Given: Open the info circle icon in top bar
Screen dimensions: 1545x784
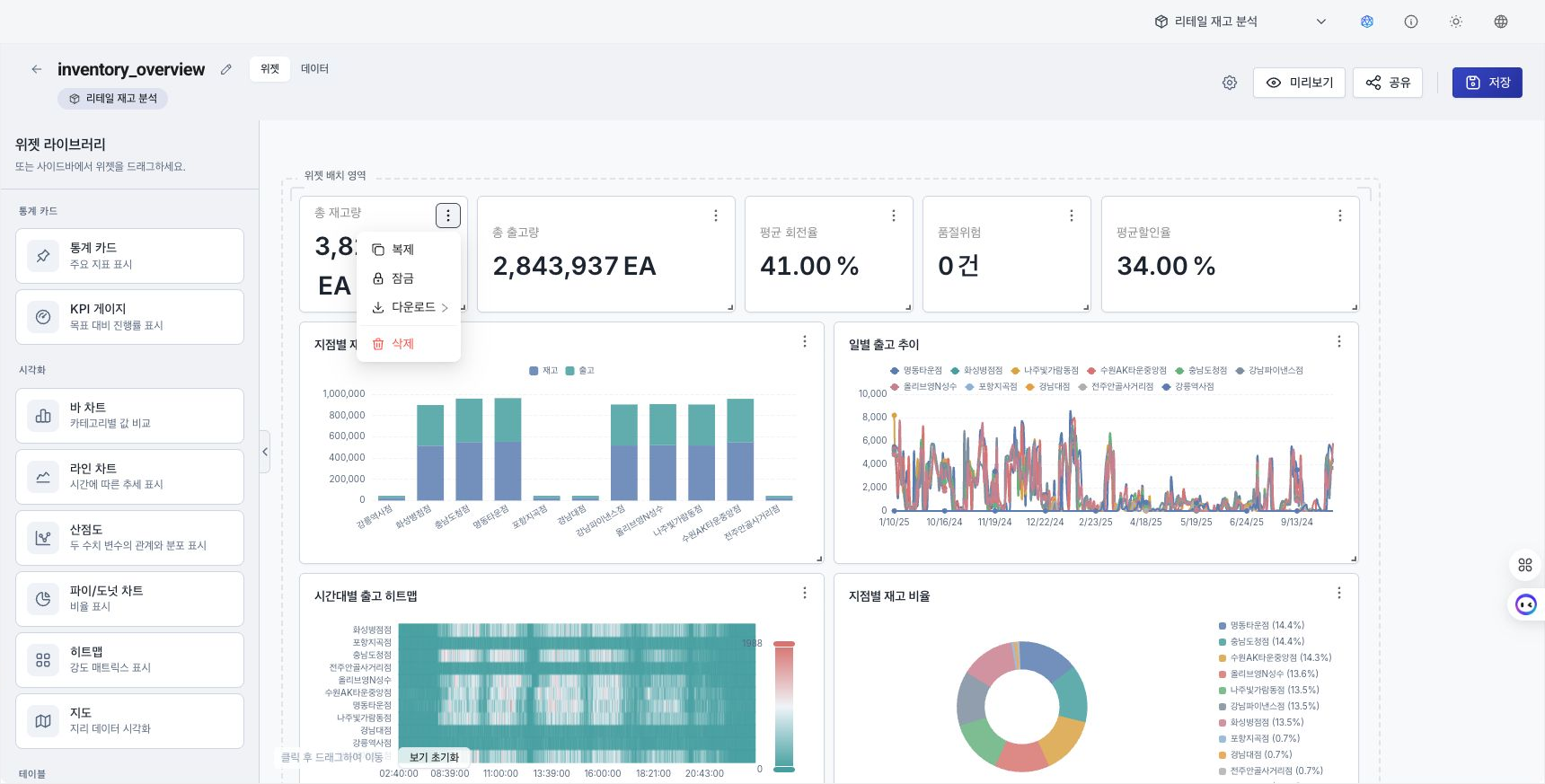Looking at the screenshot, I should click(x=1411, y=22).
